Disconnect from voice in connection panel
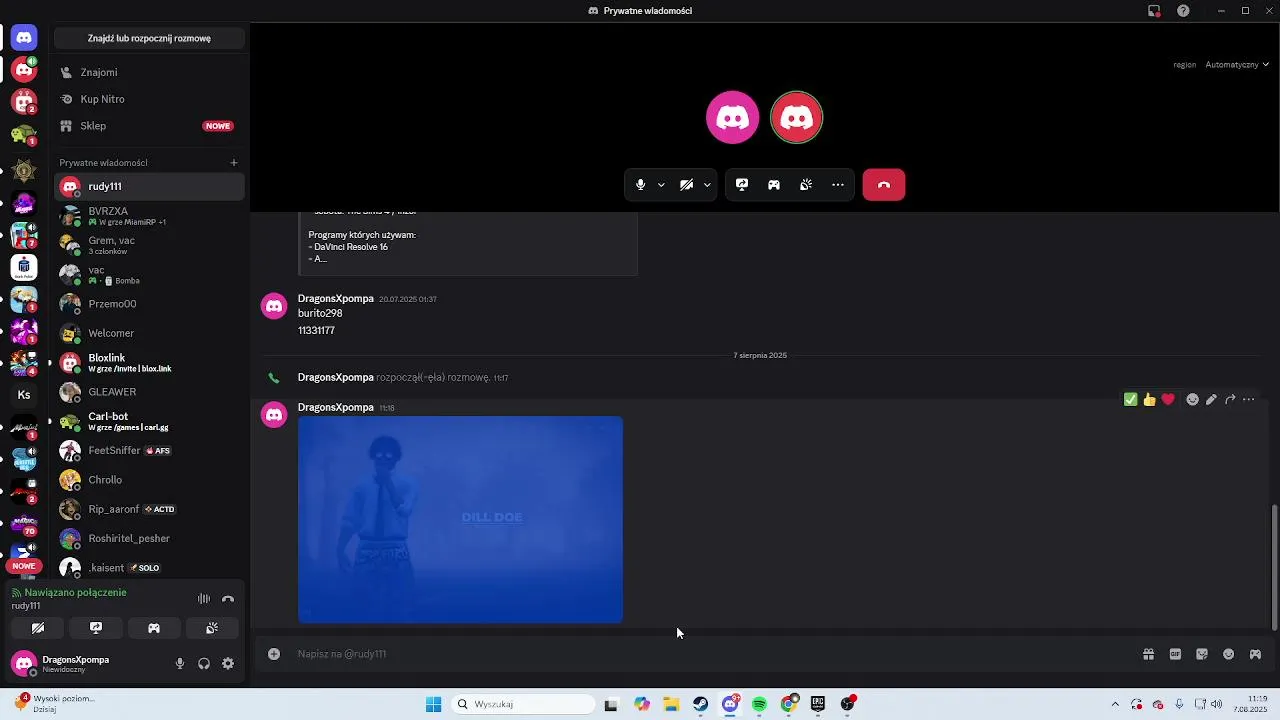1280x720 pixels. click(228, 599)
